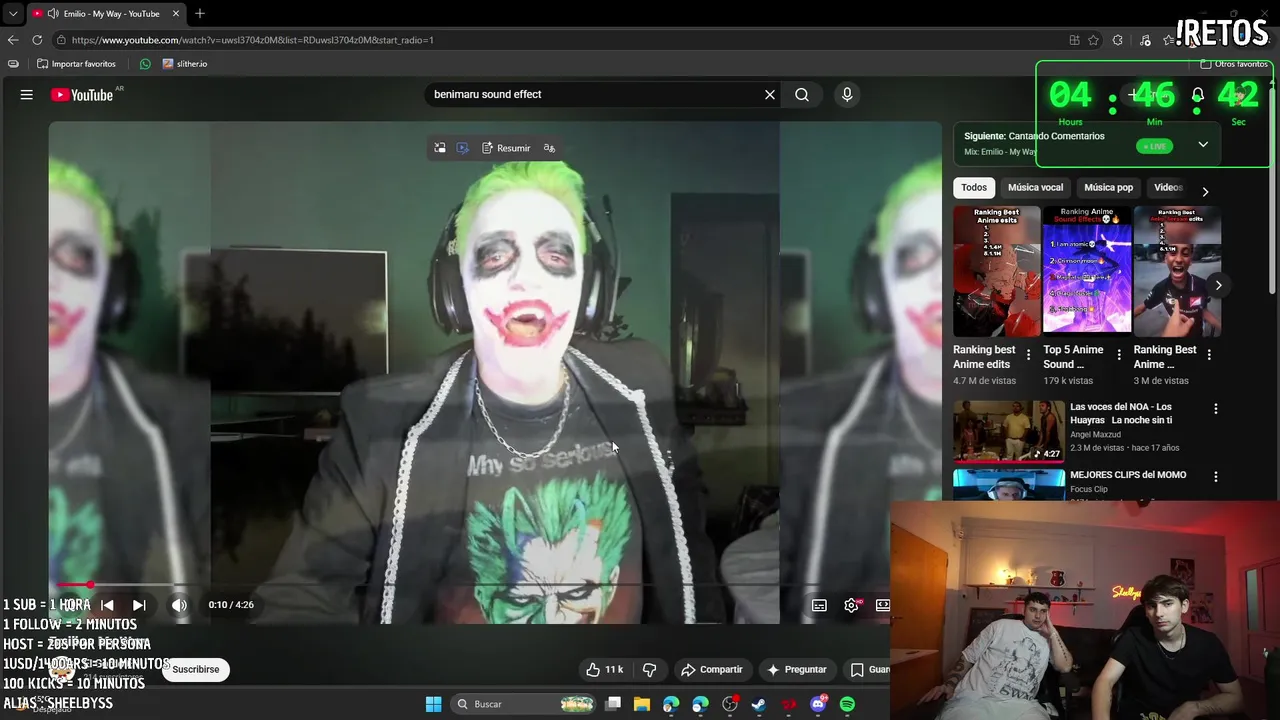Viewport: 1280px width, 720px height.
Task: Click the blue video enhance icon in overlay
Action: pos(462,148)
